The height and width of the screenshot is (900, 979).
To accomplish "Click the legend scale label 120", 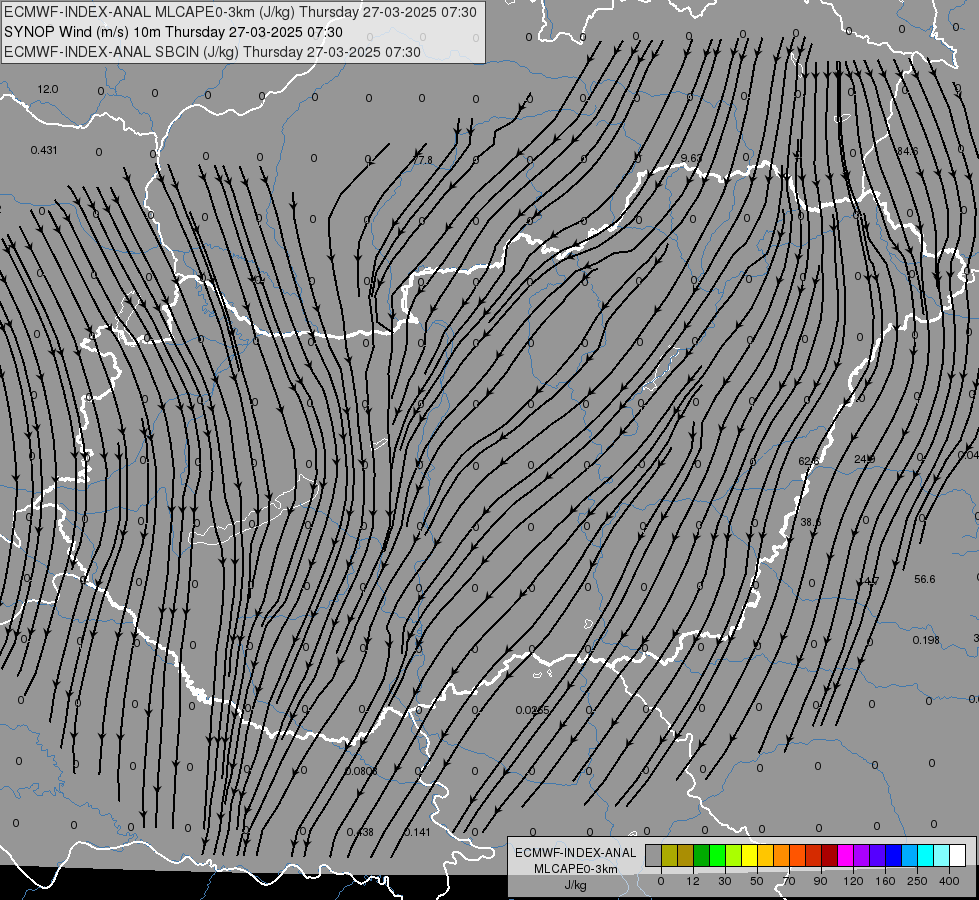I will tap(854, 881).
